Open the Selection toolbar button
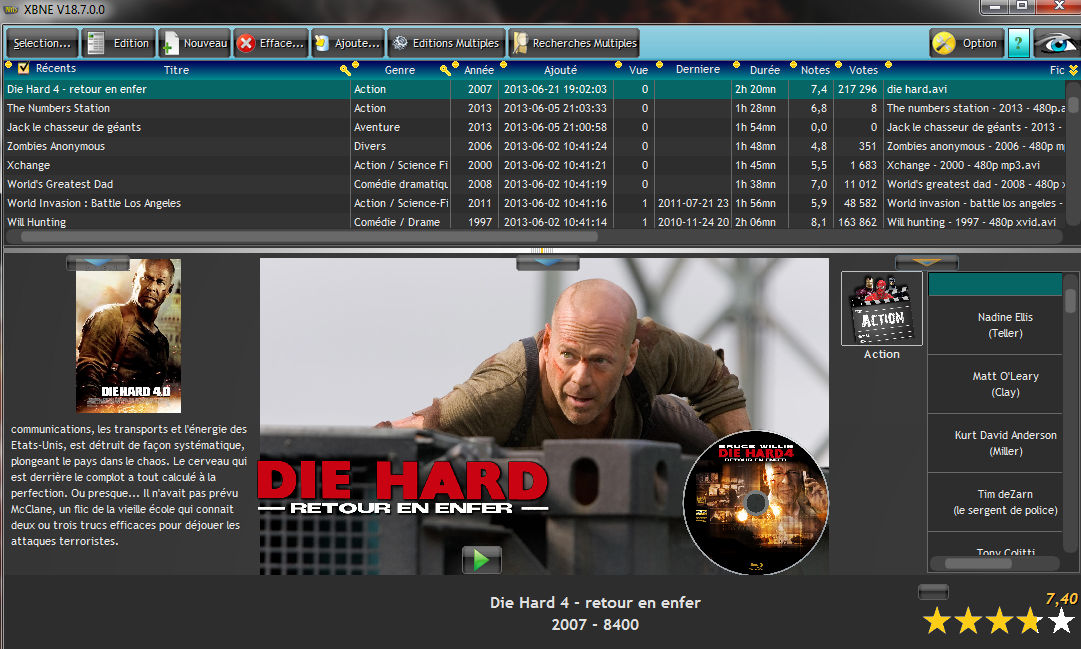This screenshot has height=649, width=1081. 42,43
